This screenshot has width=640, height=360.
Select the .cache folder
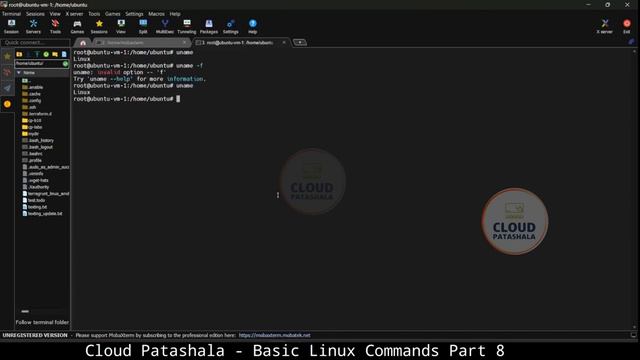[x=31, y=93]
